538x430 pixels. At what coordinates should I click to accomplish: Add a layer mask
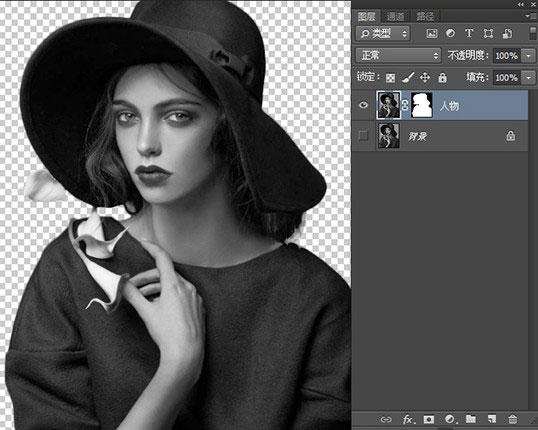(x=429, y=419)
